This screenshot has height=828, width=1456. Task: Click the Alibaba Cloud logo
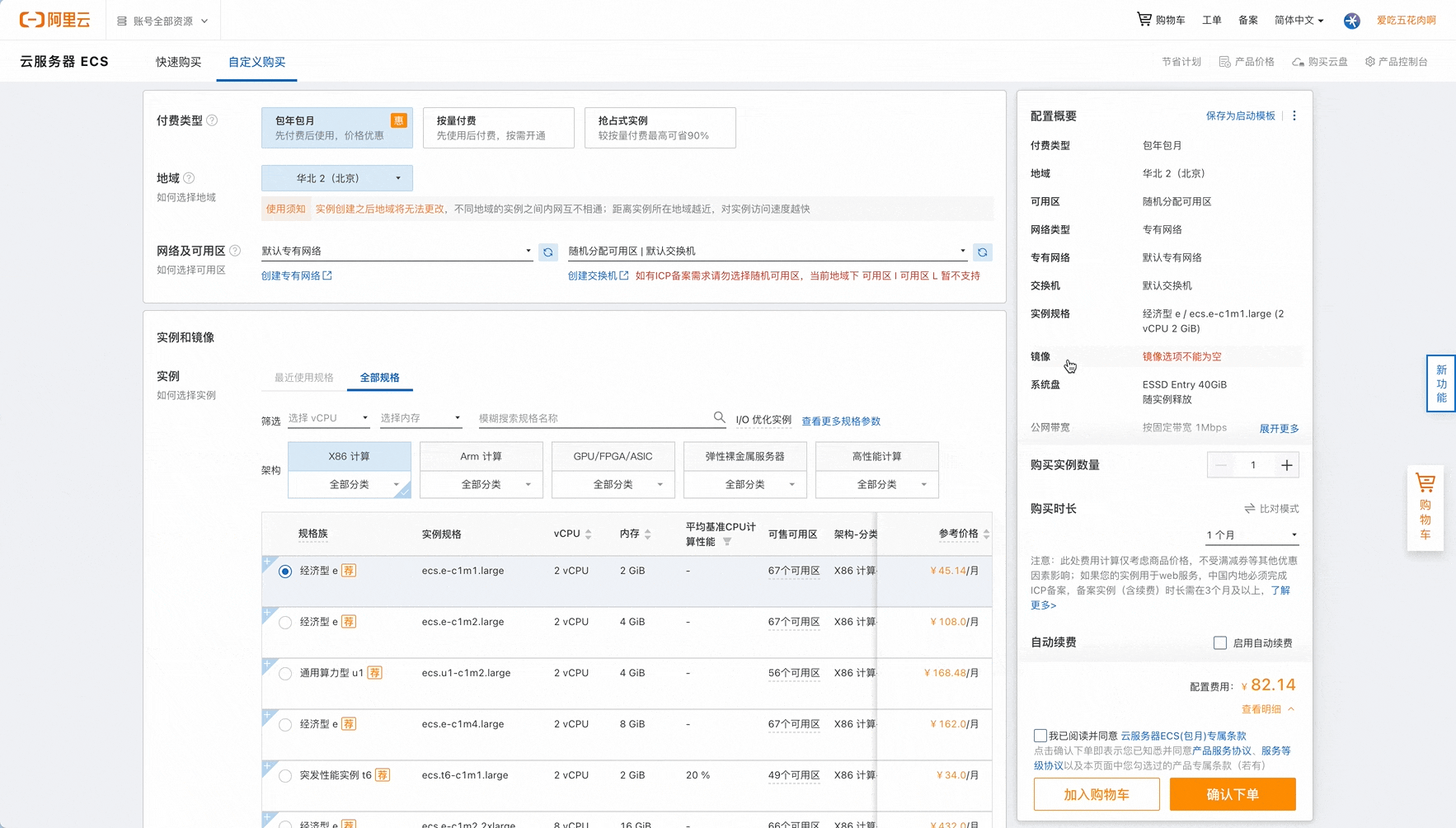54,19
